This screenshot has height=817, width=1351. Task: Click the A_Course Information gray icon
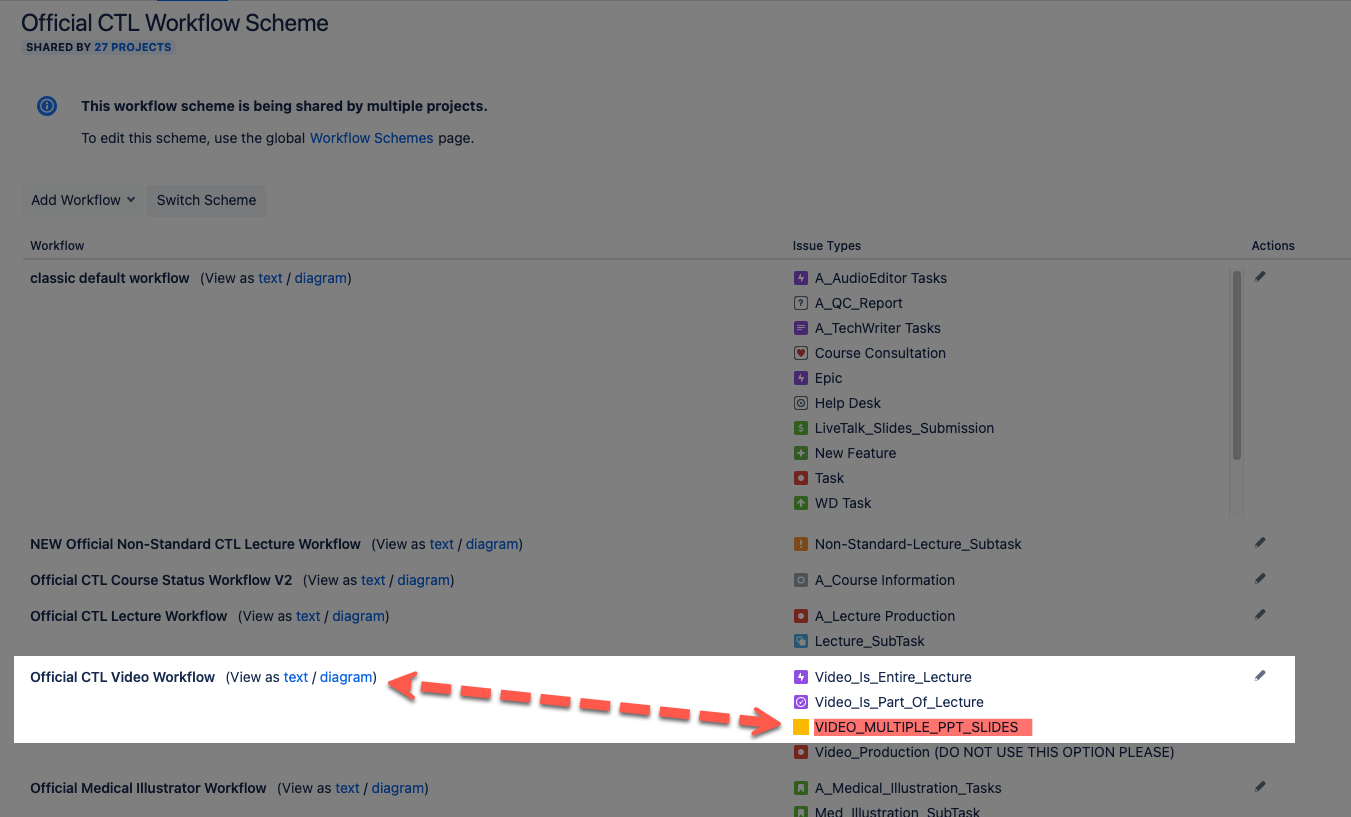tap(800, 580)
